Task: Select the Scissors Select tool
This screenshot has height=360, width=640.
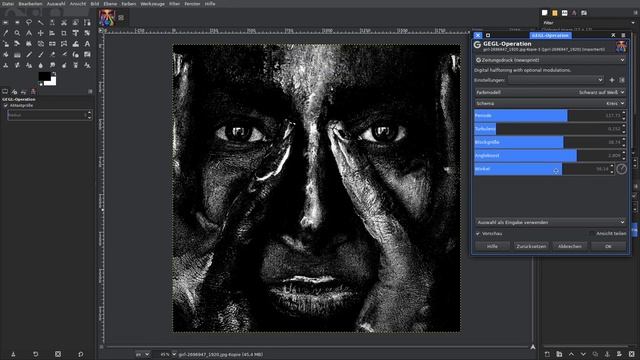Action: click(64, 22)
